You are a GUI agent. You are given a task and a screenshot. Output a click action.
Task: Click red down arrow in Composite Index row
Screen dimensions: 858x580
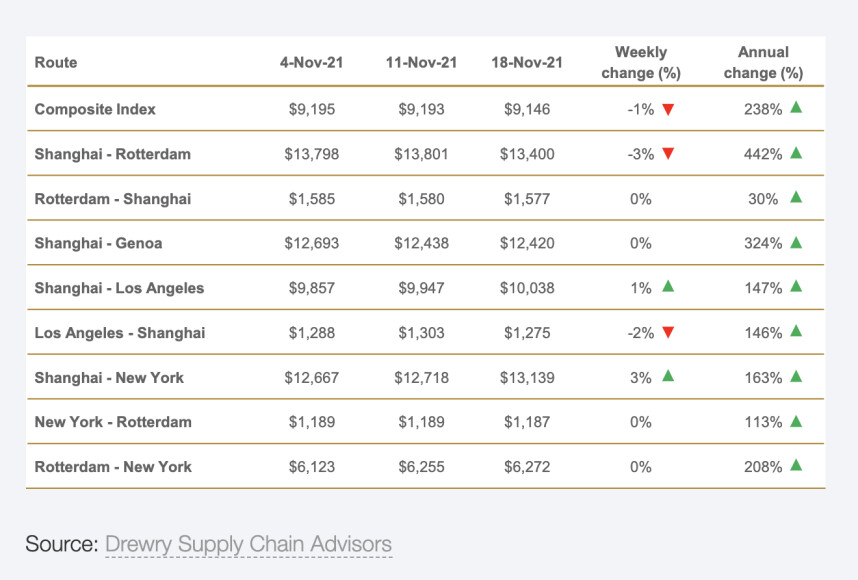pyautogui.click(x=668, y=109)
